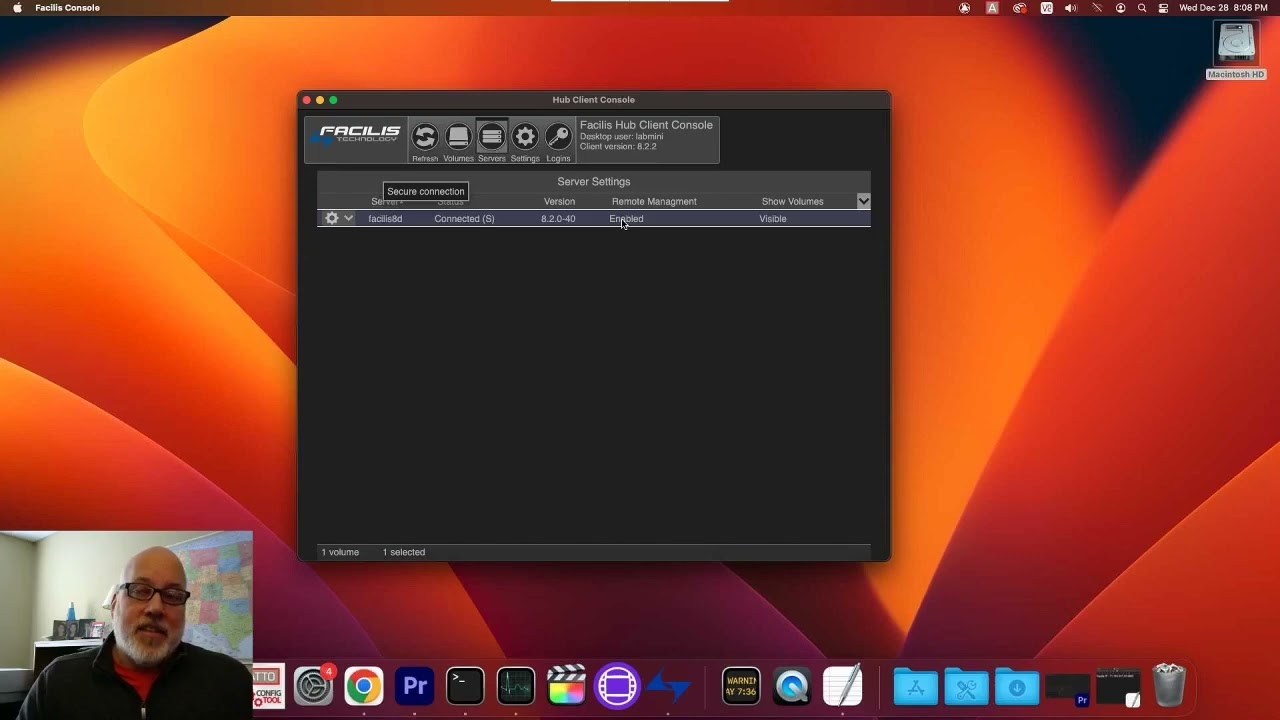
Task: Open the Applications folder in the Dock
Action: click(915, 687)
